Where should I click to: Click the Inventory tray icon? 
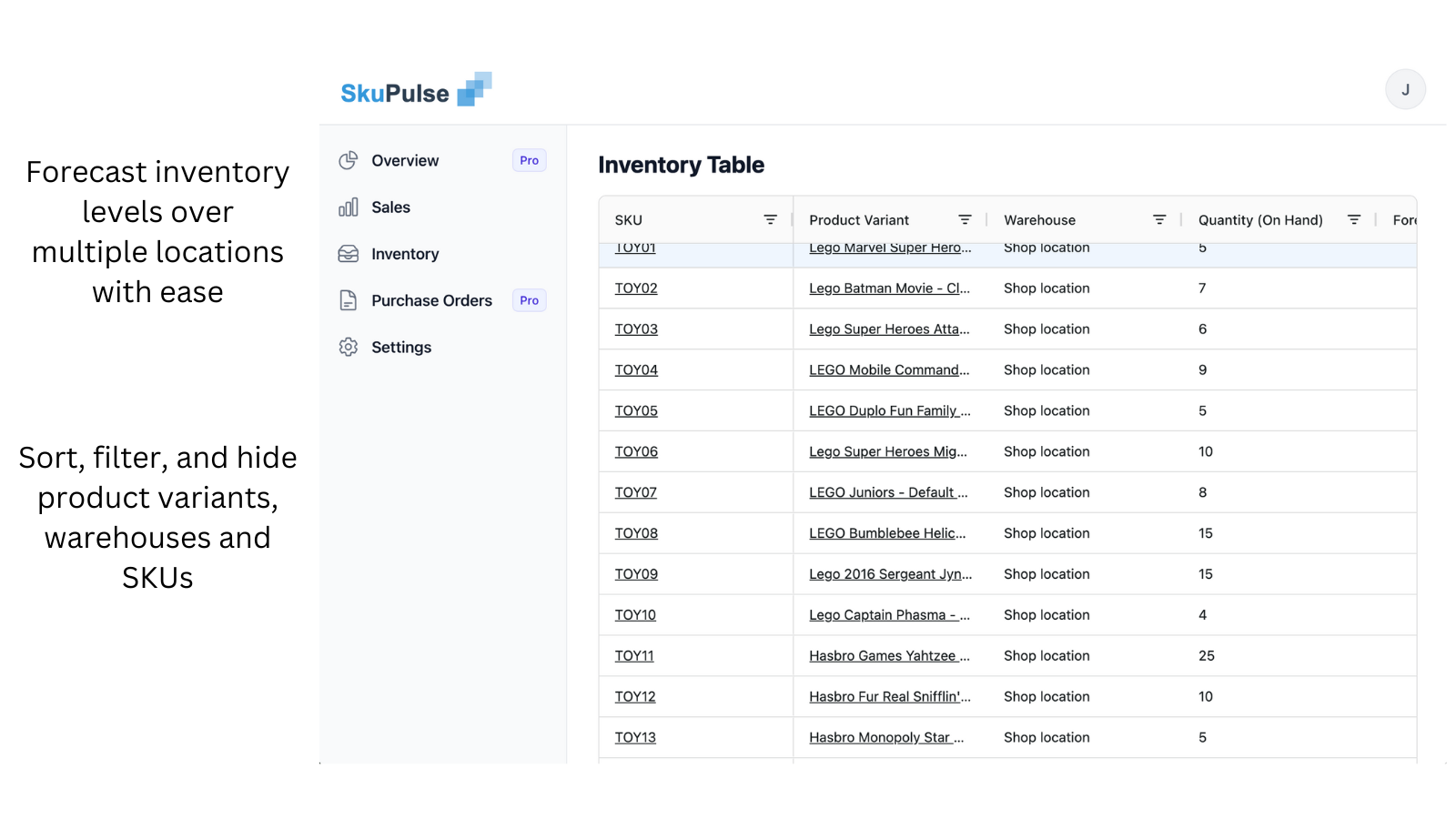(x=348, y=254)
